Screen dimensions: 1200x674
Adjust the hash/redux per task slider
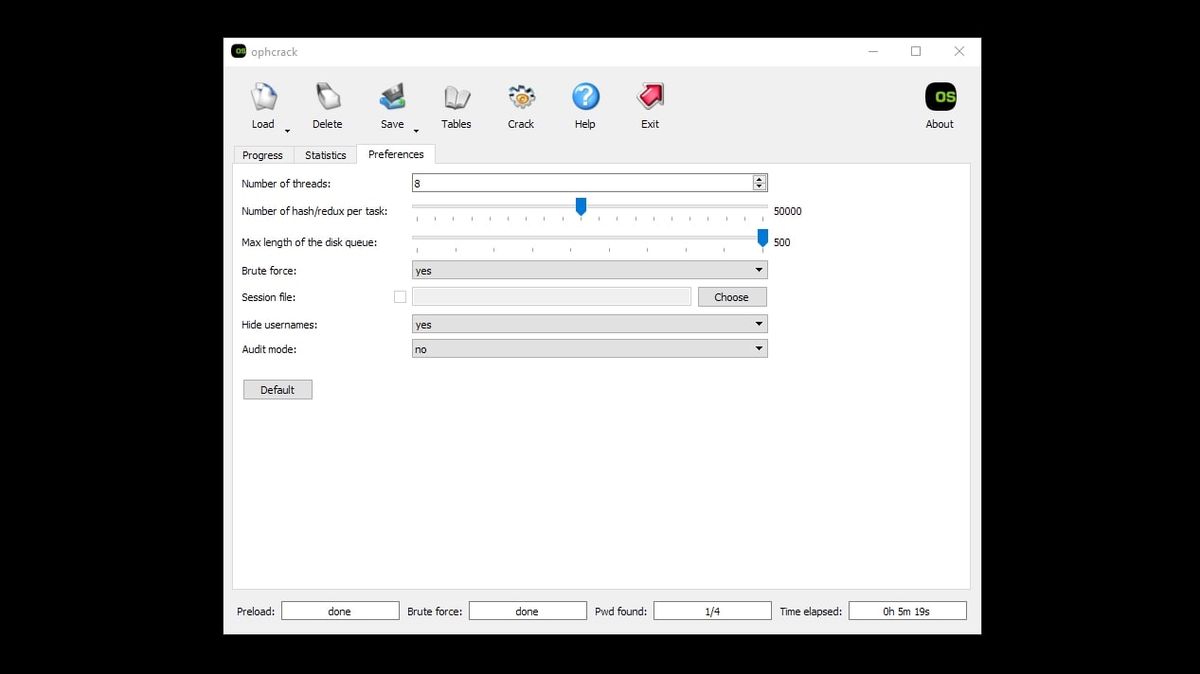pos(581,207)
